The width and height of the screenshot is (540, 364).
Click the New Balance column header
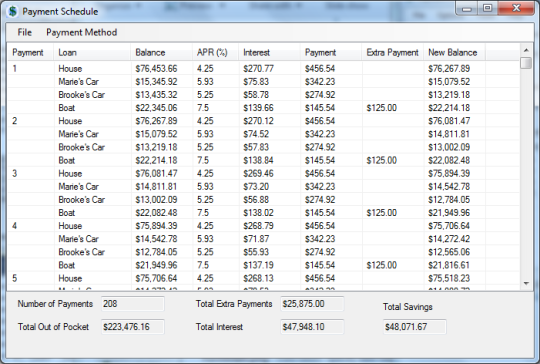click(x=455, y=52)
